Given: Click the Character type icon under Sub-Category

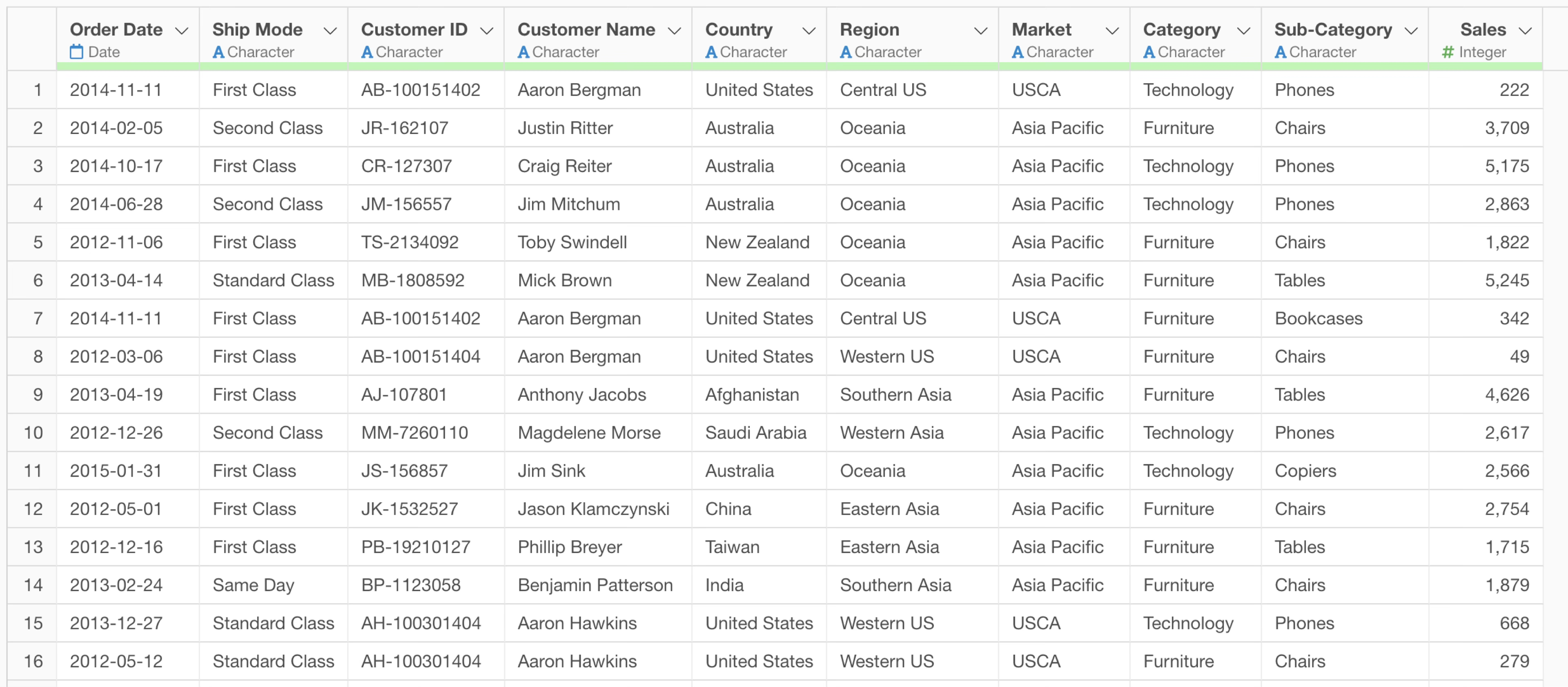Looking at the screenshot, I should coord(1281,52).
